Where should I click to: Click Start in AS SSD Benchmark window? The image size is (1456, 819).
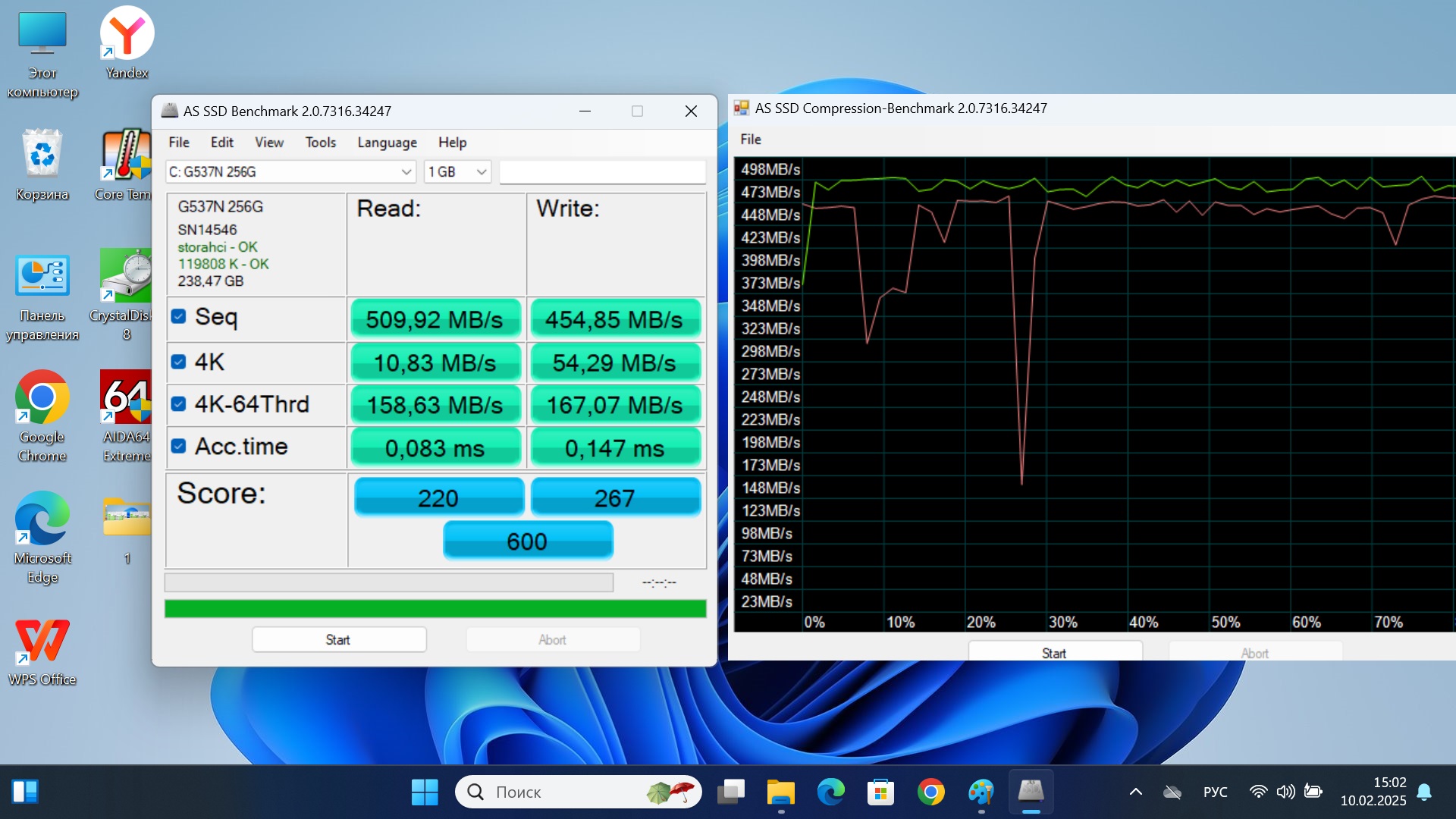338,639
